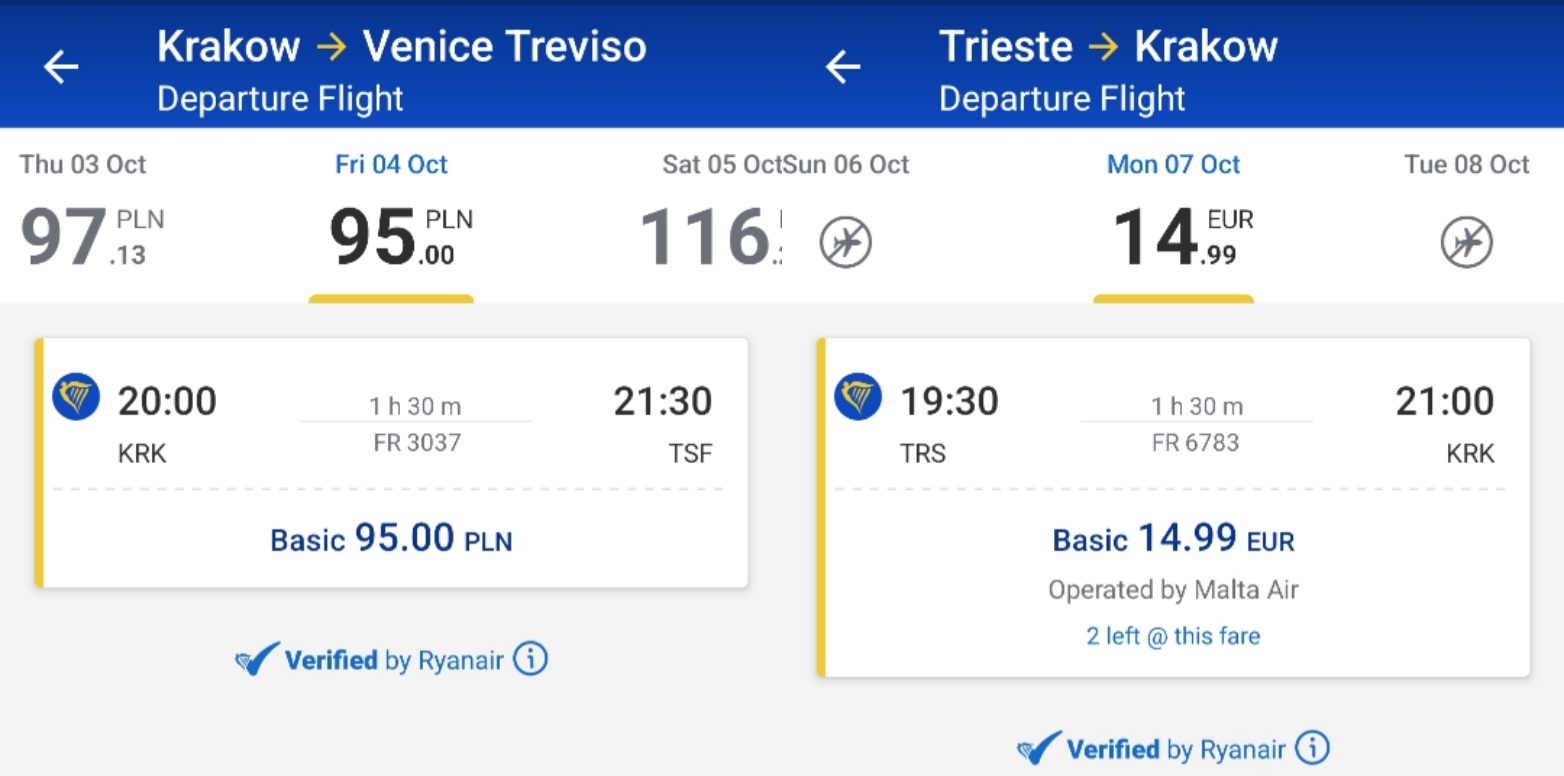Screen dimensions: 1564x776
Task: Choose Basic 14.99 EUR fare
Action: click(x=1173, y=540)
